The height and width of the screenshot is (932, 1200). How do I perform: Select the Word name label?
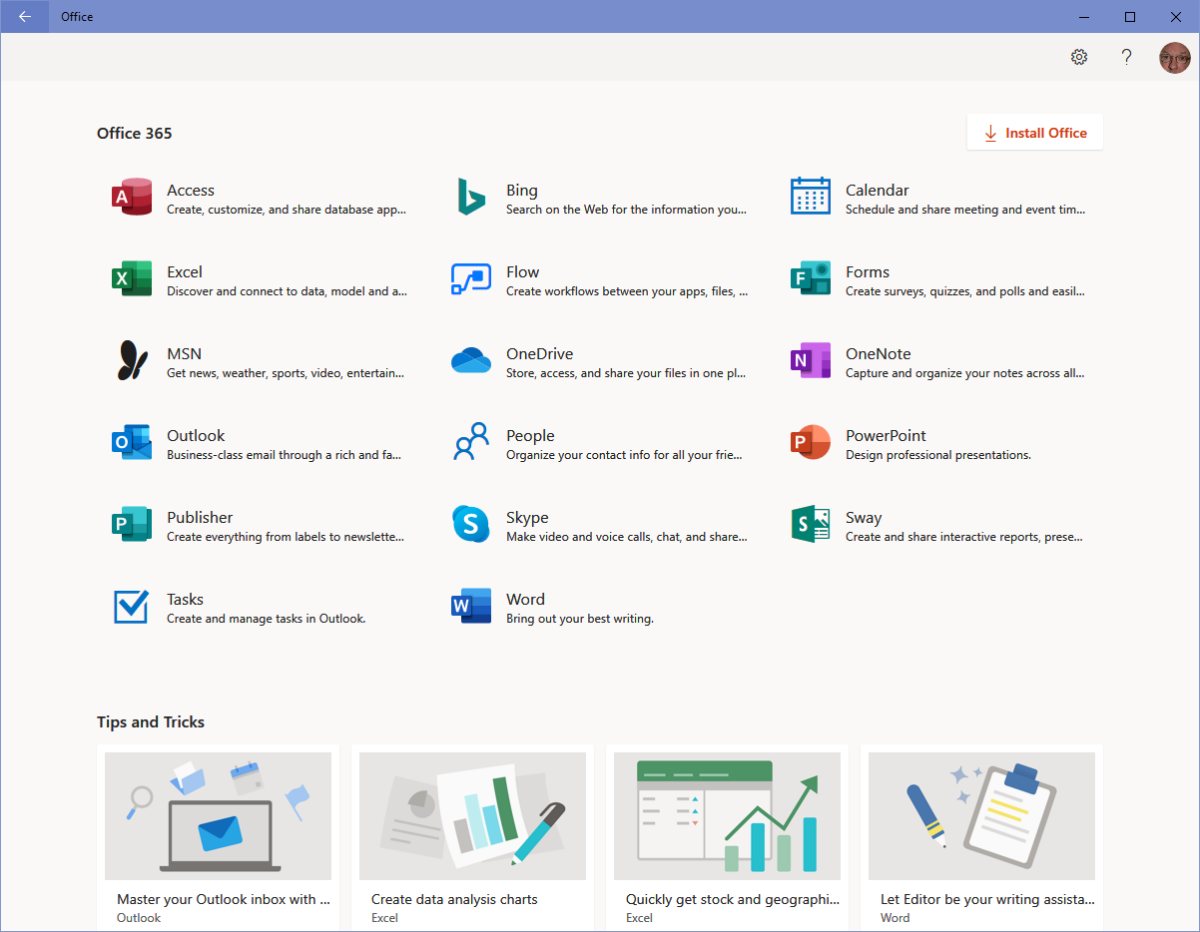tap(526, 599)
